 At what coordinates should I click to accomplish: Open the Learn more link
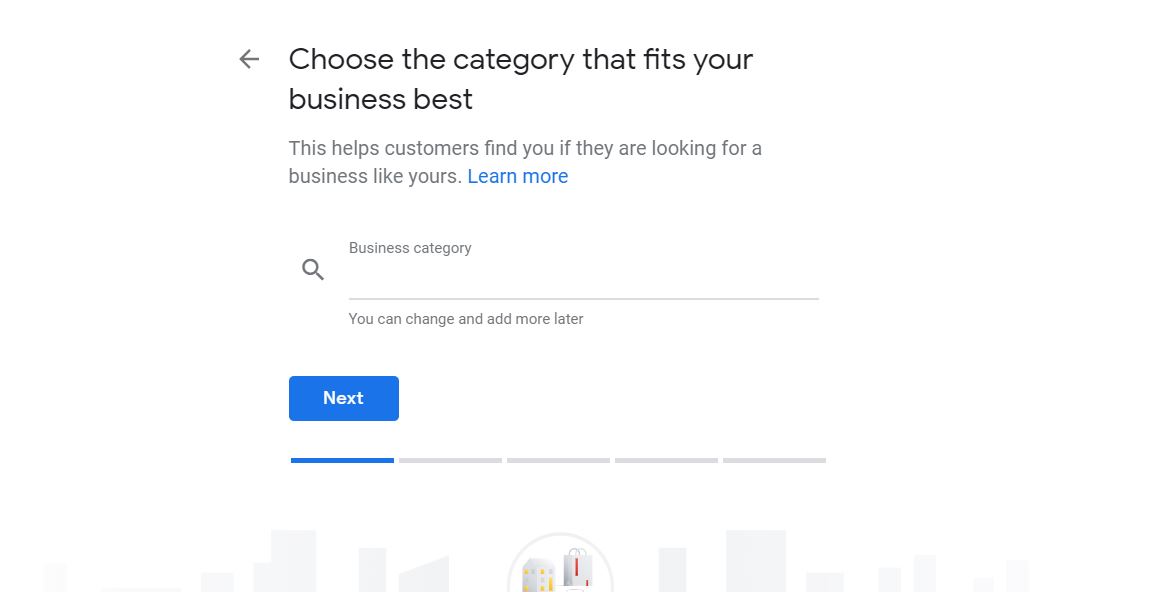pos(517,176)
